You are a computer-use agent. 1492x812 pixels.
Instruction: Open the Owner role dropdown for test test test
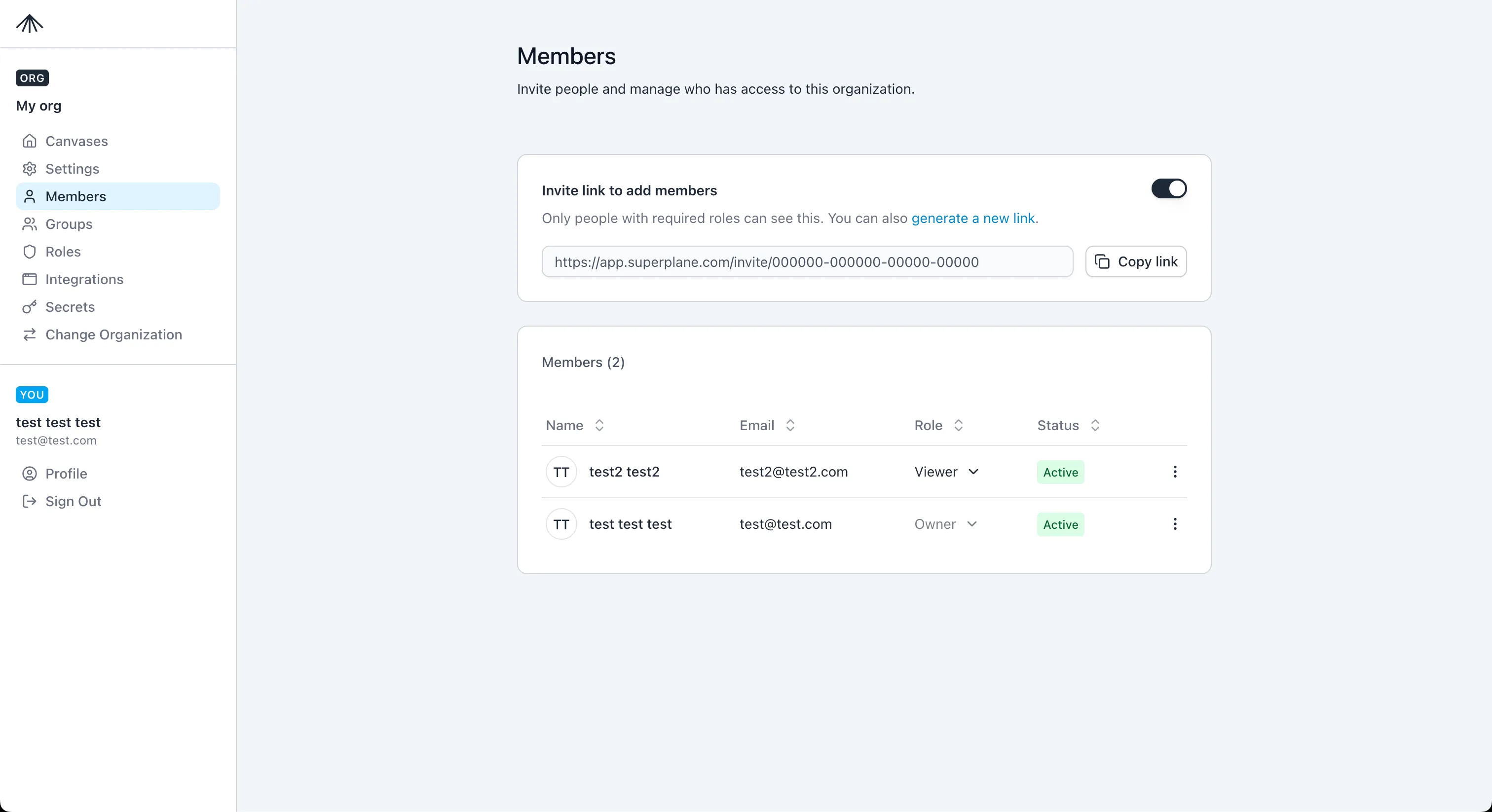coord(946,524)
